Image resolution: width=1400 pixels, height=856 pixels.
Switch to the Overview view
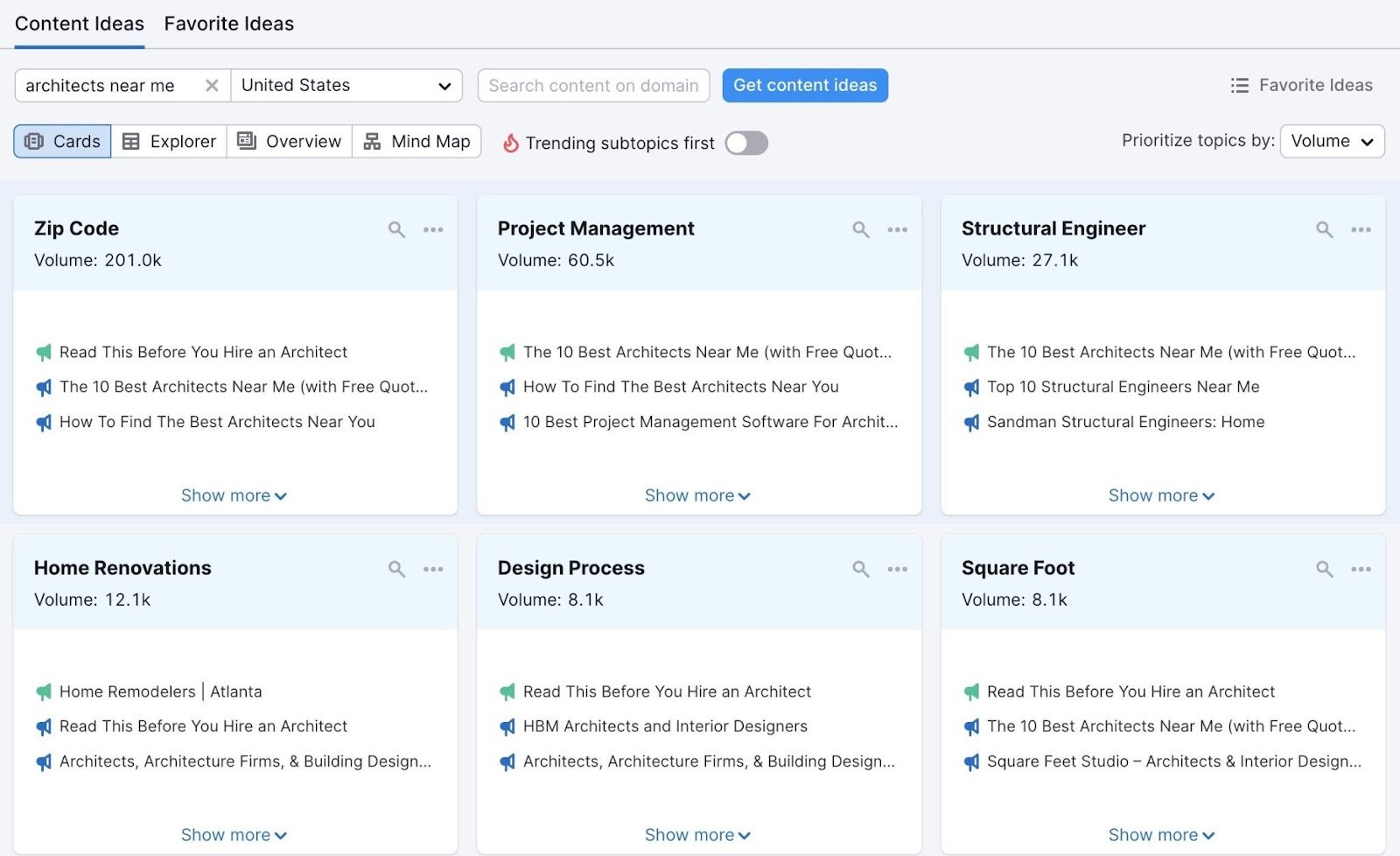(x=289, y=141)
